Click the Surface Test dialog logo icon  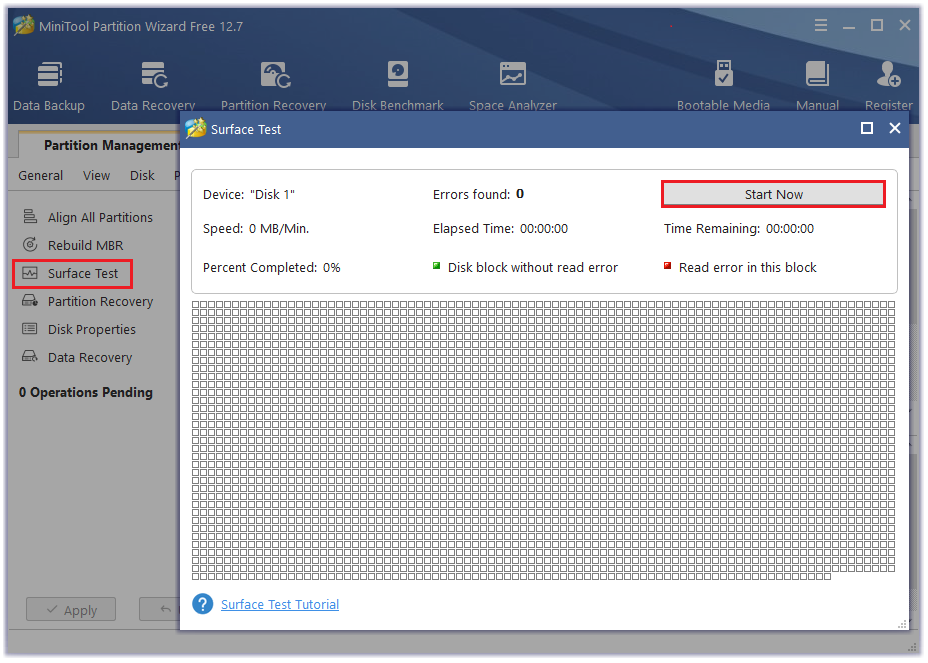[196, 128]
